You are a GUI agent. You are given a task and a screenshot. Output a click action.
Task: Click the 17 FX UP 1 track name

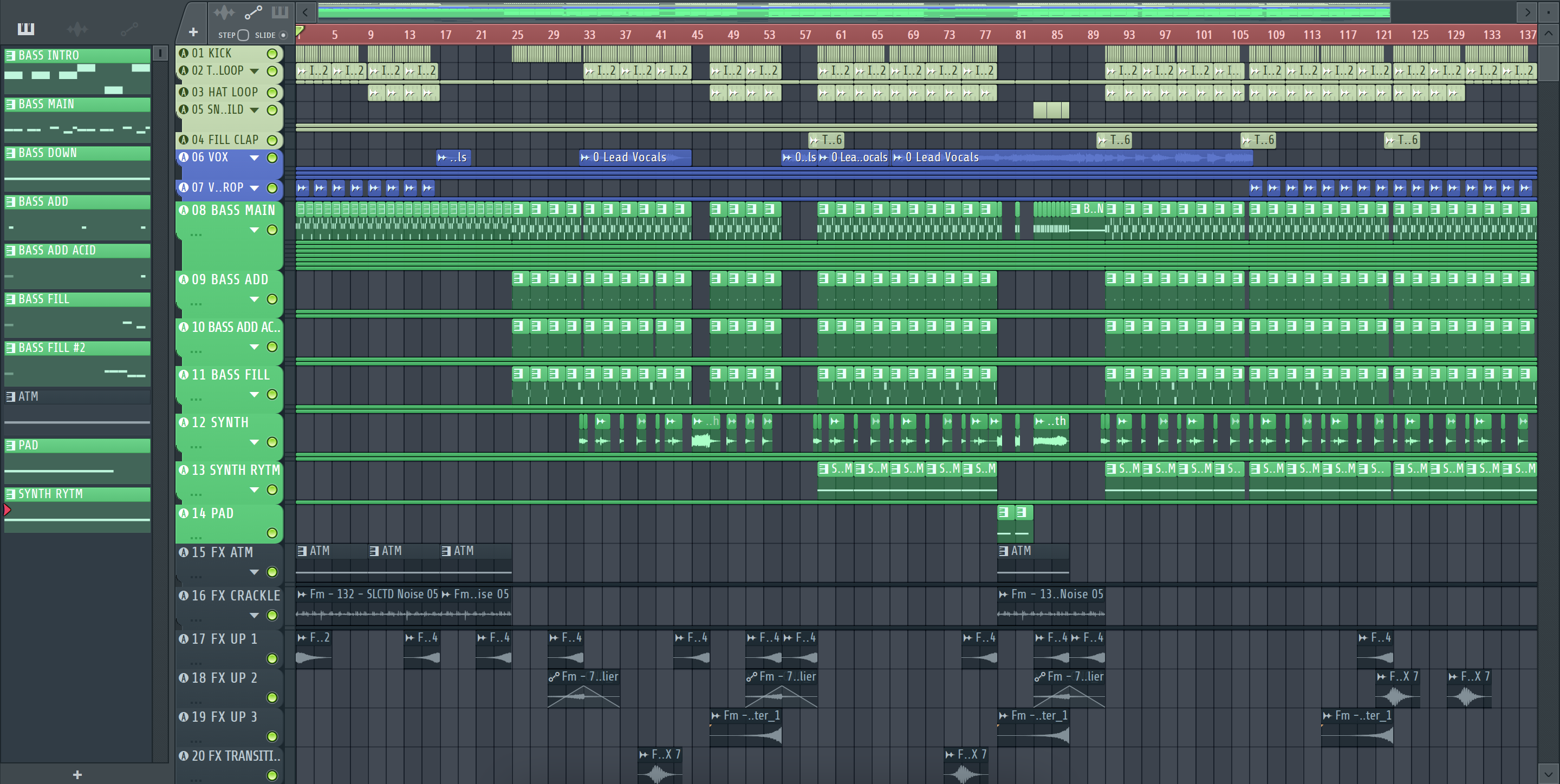225,639
